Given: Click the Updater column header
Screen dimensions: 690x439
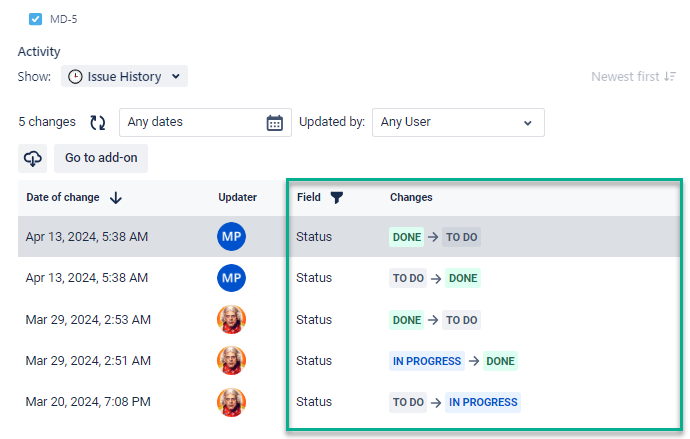Looking at the screenshot, I should 237,198.
